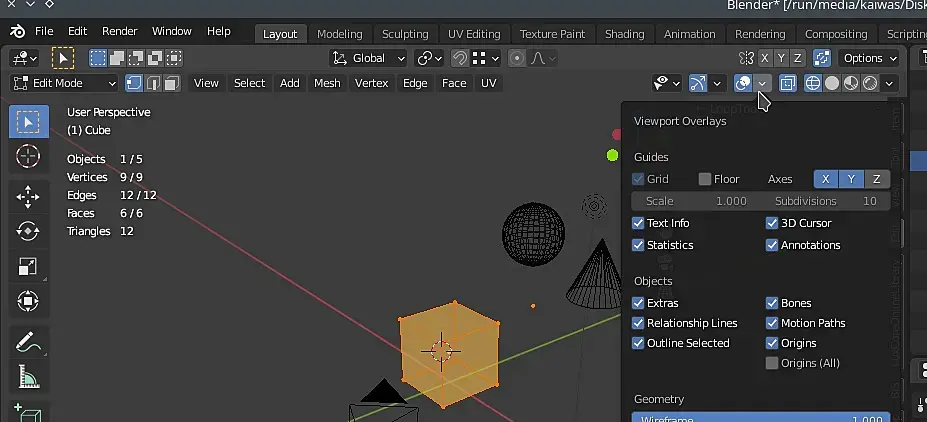Toggle the Y axis guide button
This screenshot has width=927, height=422.
pyautogui.click(x=851, y=179)
